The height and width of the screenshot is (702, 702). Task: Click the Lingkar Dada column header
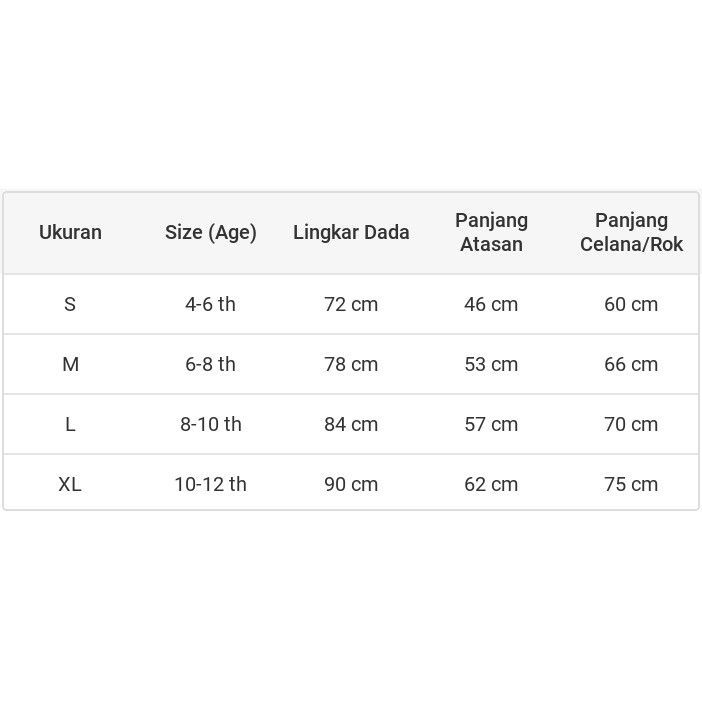(351, 232)
